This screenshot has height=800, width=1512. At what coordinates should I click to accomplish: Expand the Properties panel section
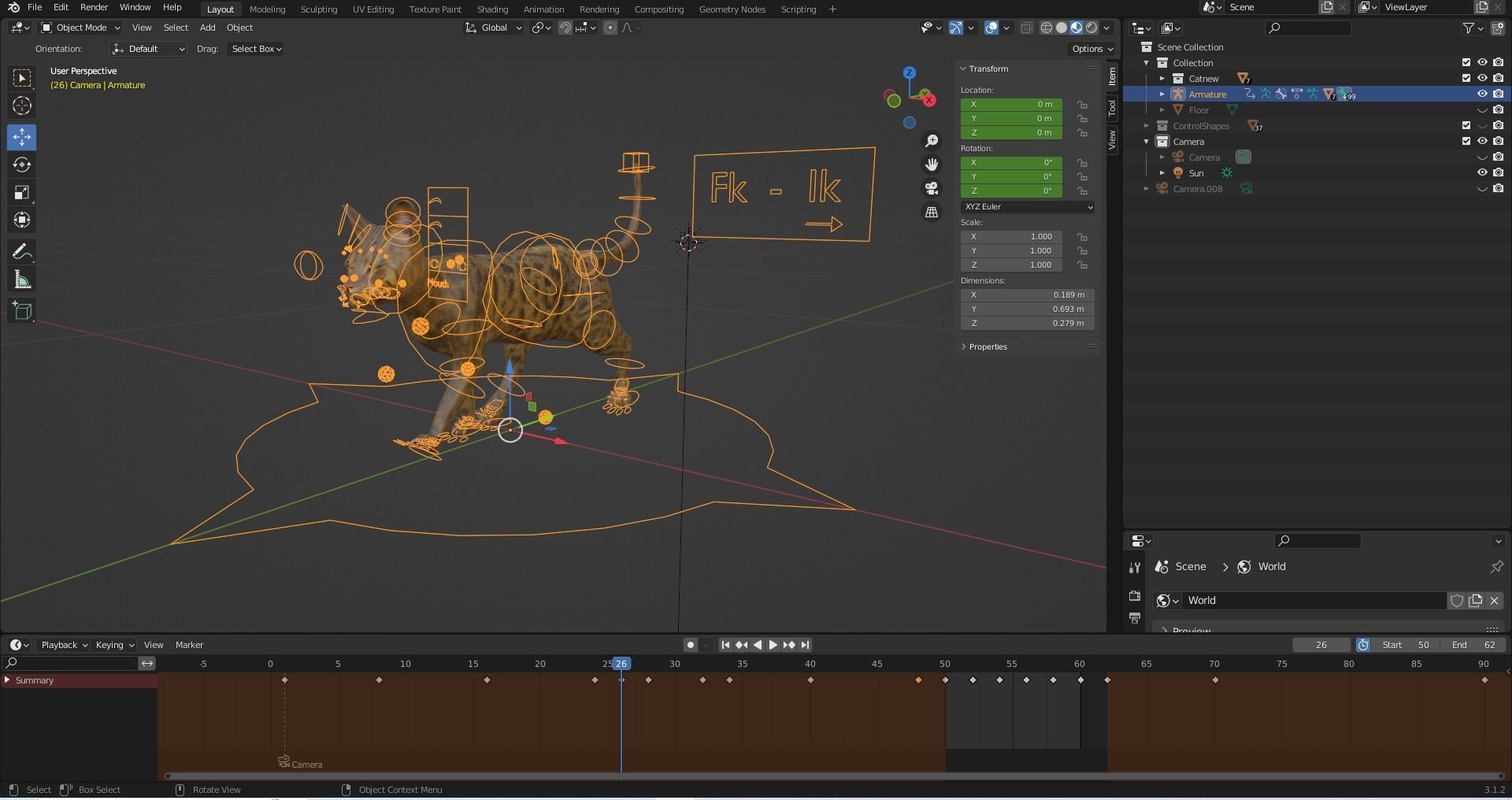(x=988, y=346)
